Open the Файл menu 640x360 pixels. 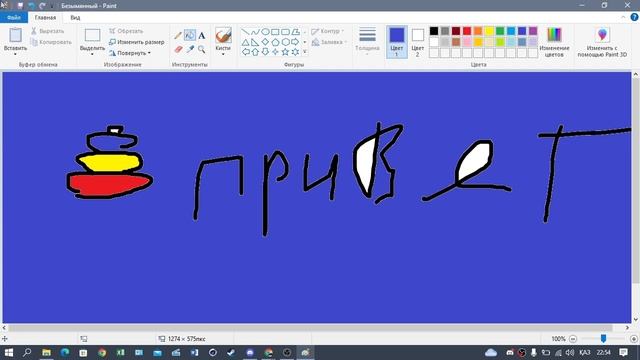click(x=13, y=18)
